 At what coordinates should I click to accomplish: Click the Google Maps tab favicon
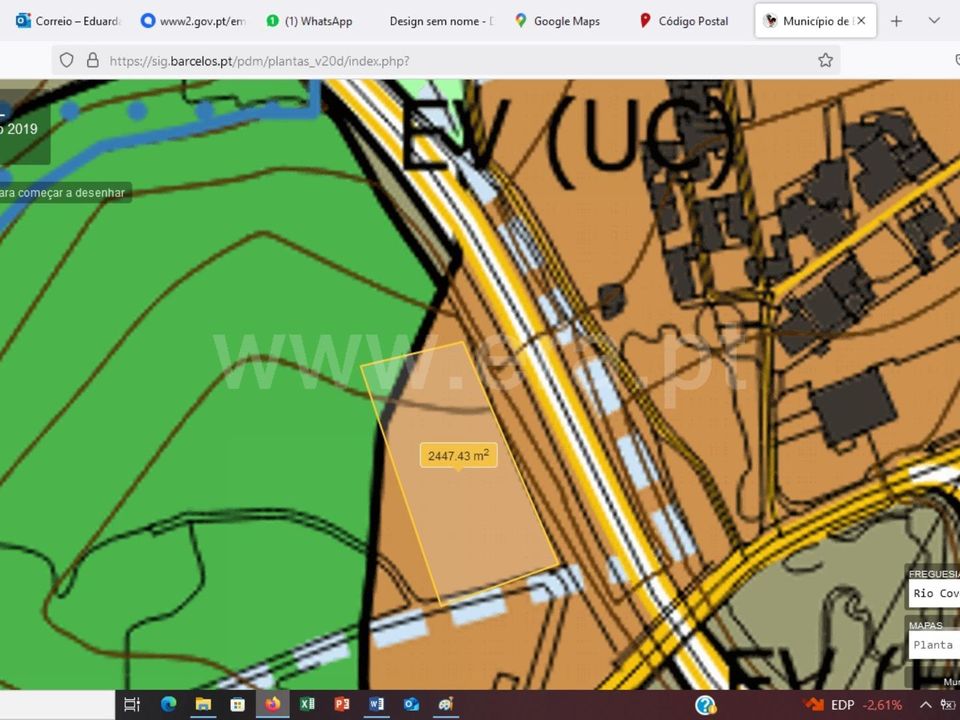520,21
